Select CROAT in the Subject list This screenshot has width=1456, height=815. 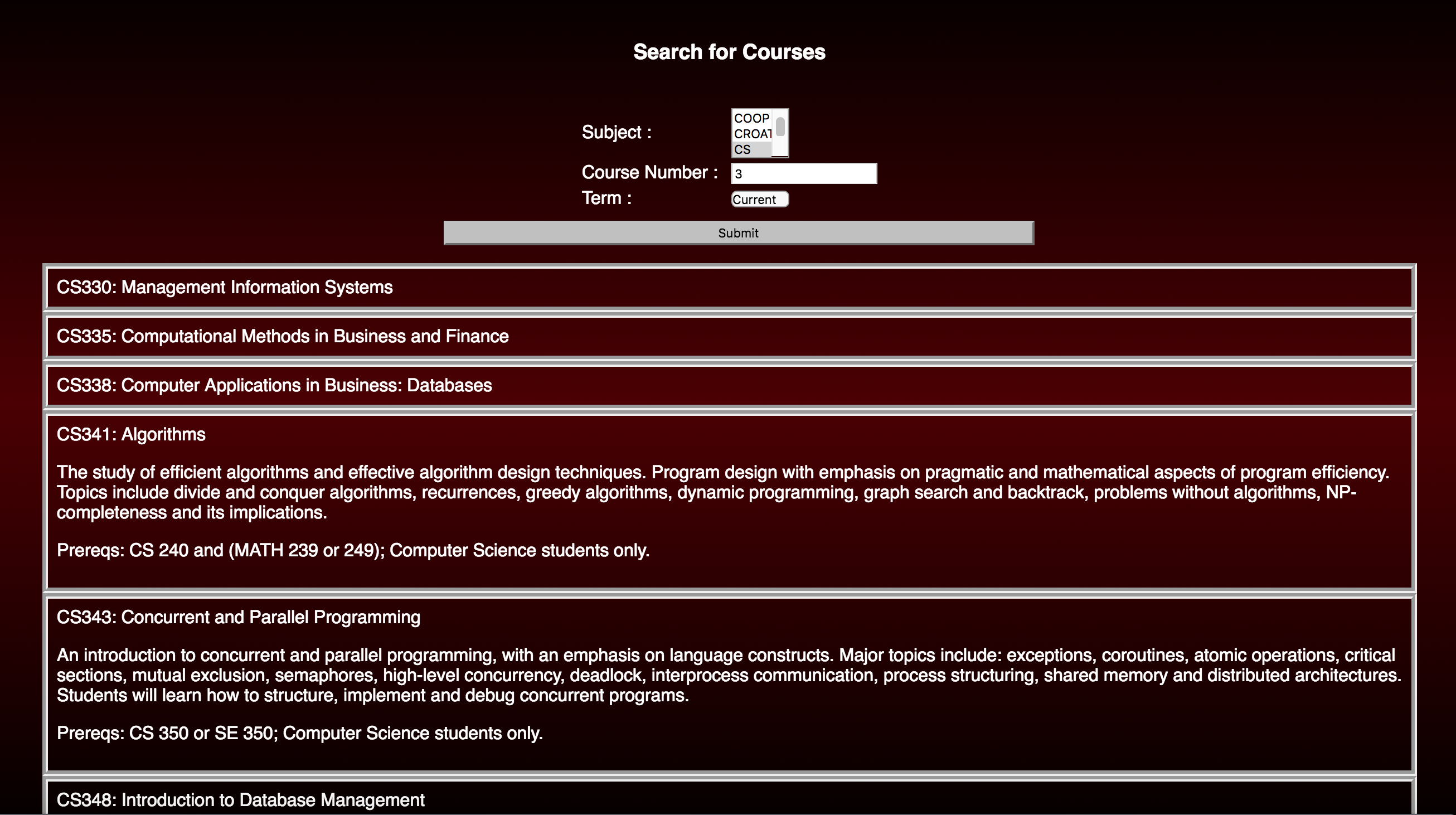(752, 134)
